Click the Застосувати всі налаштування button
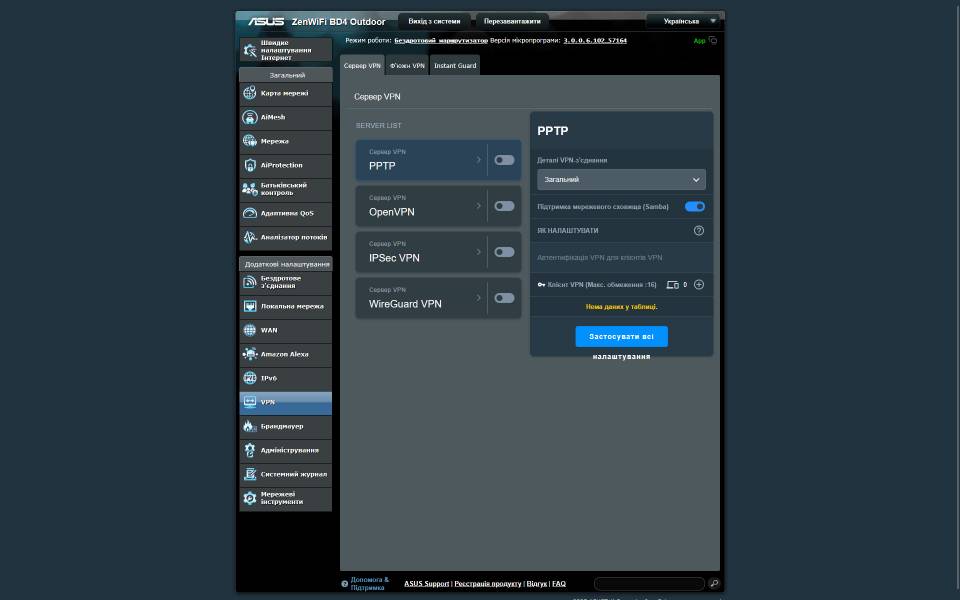The width and height of the screenshot is (960, 600). click(x=621, y=337)
